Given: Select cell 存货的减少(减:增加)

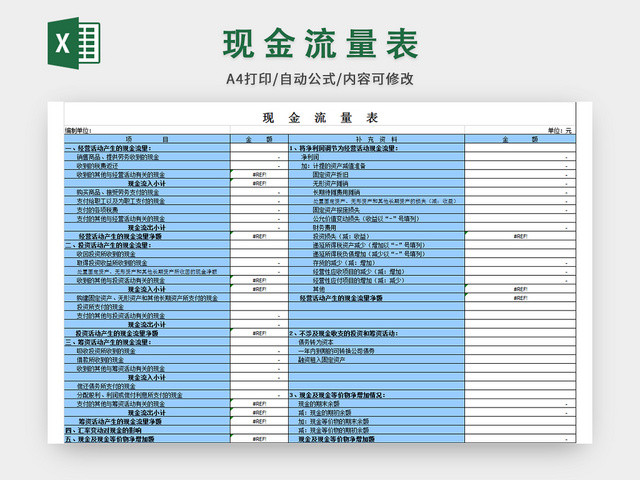Looking at the screenshot, I should coord(376,262).
